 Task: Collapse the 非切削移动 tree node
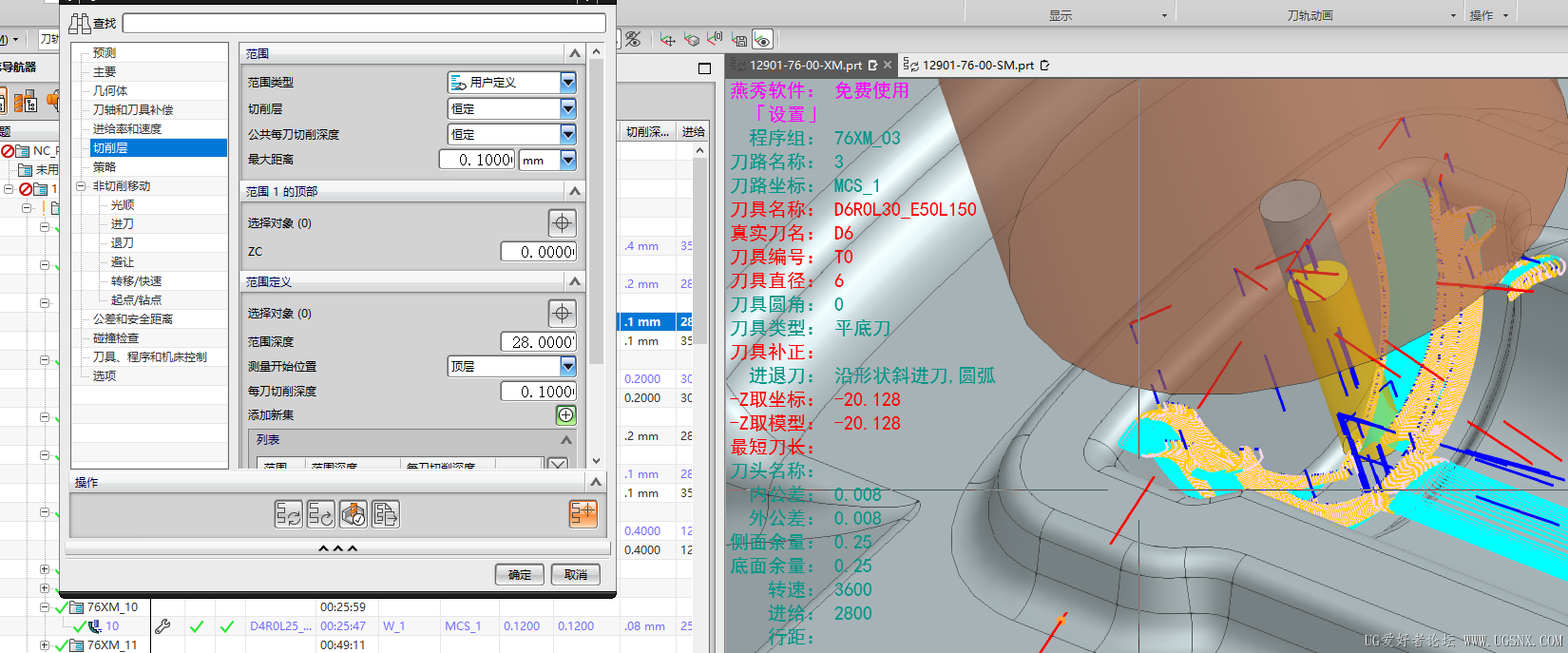81,186
